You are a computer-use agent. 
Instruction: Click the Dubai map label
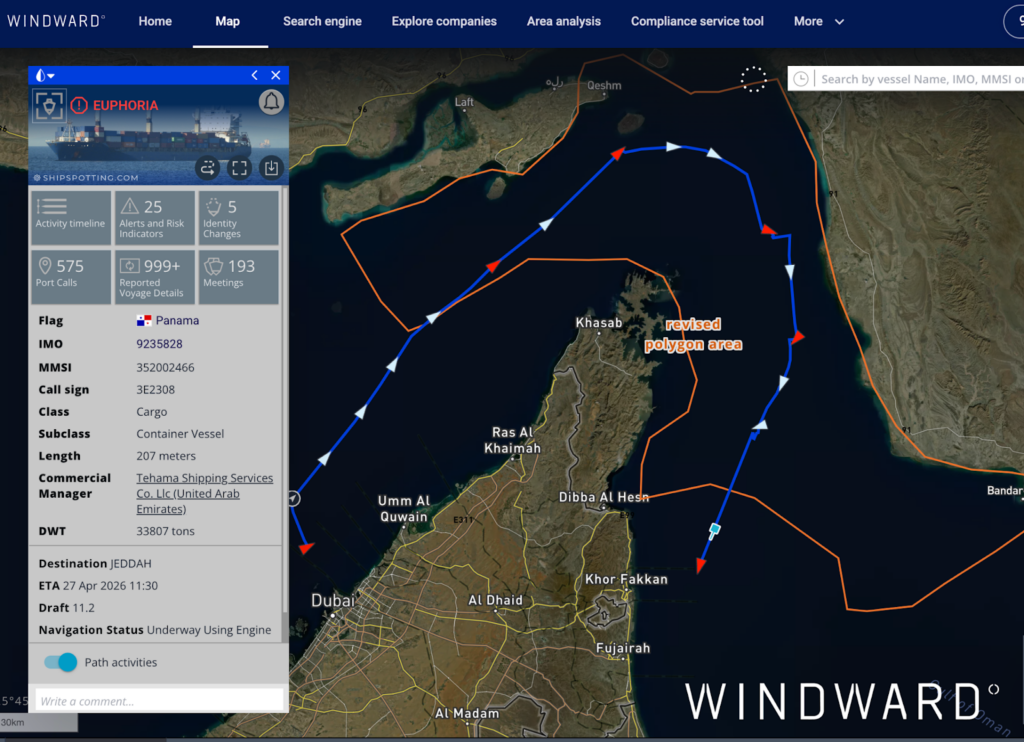click(x=333, y=601)
